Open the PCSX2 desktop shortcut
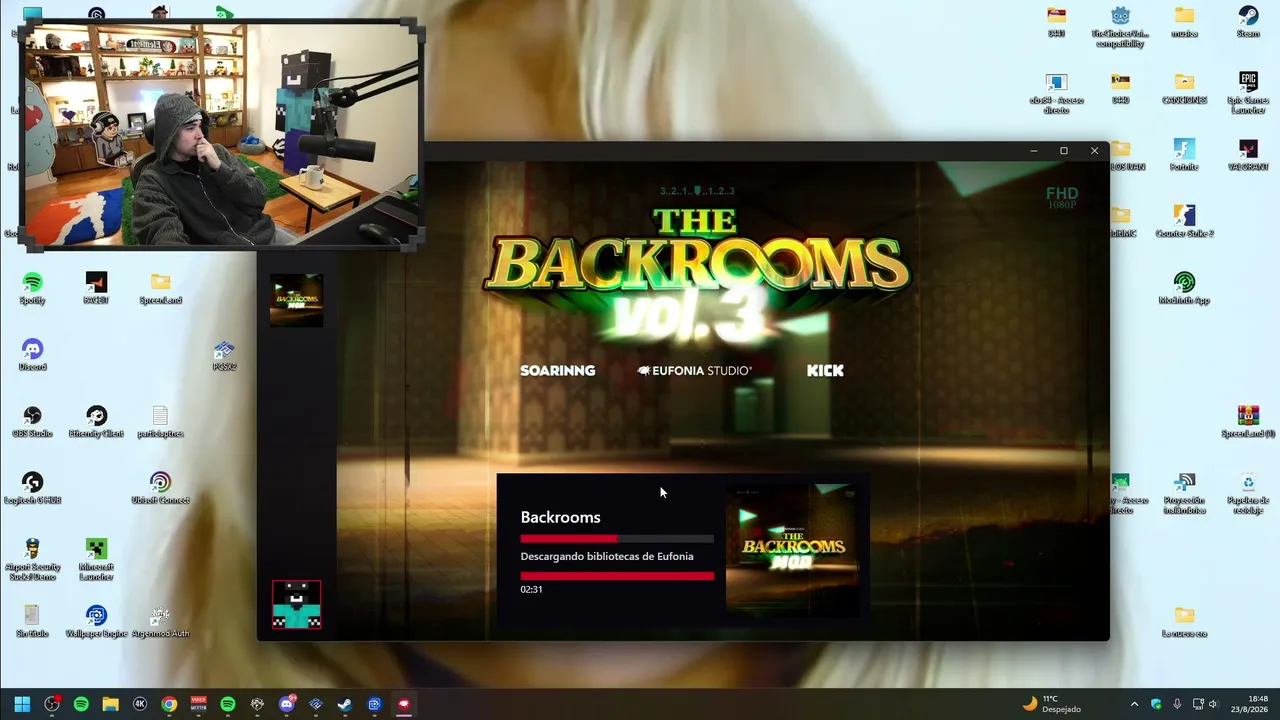 (224, 355)
